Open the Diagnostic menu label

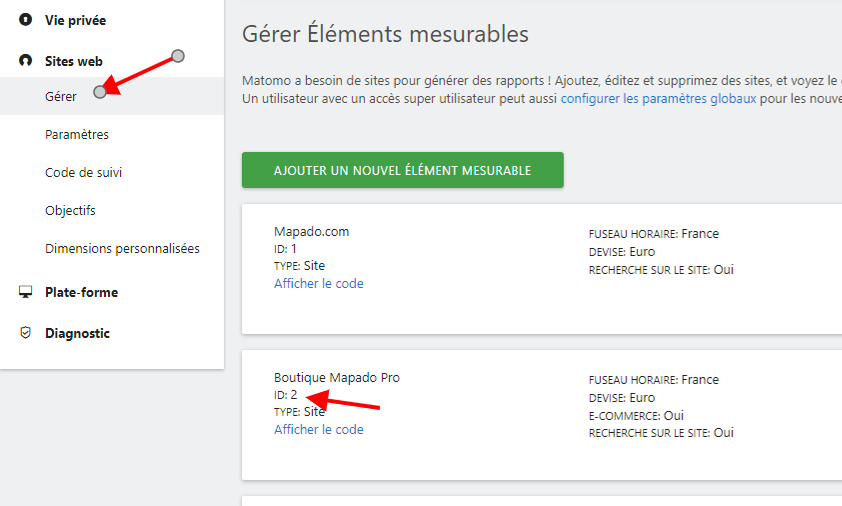tap(77, 333)
